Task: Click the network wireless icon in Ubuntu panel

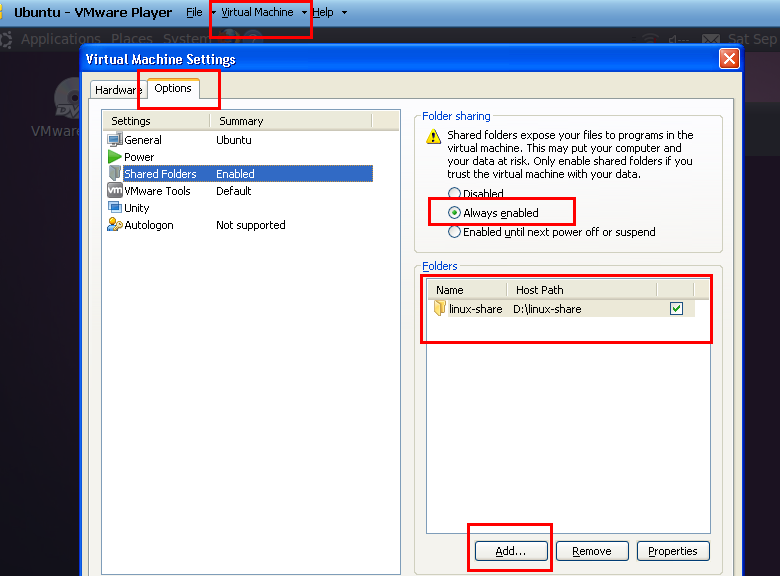Action: pyautogui.click(x=649, y=39)
